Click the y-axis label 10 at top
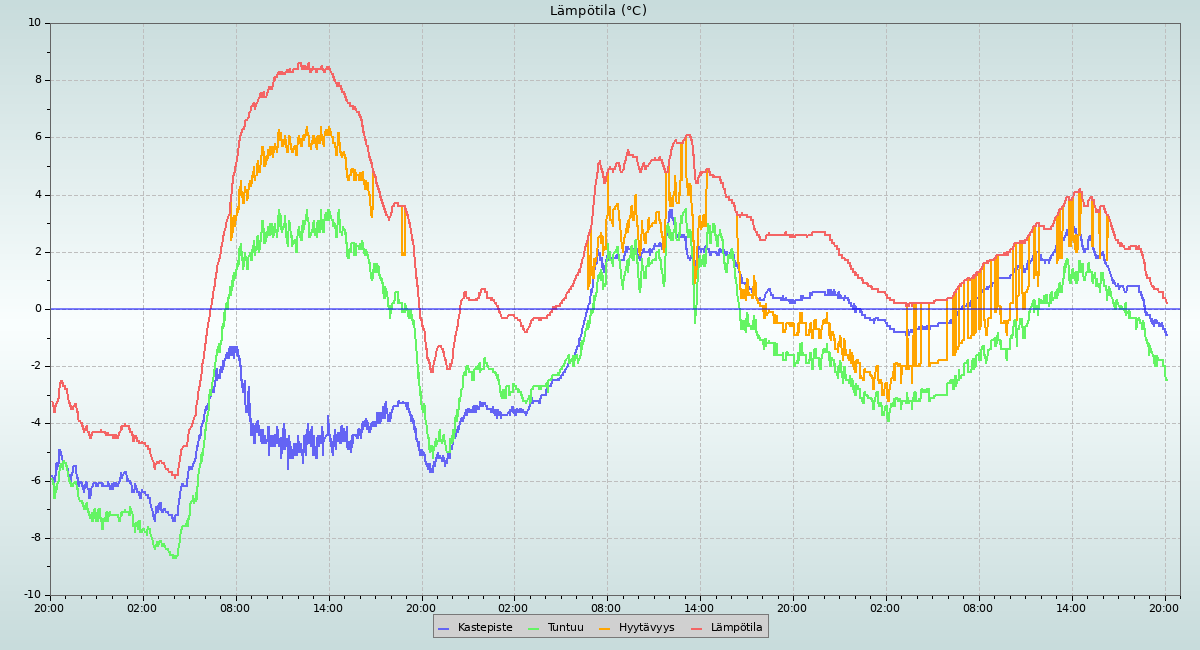The width and height of the screenshot is (1200, 650). pos(34,22)
